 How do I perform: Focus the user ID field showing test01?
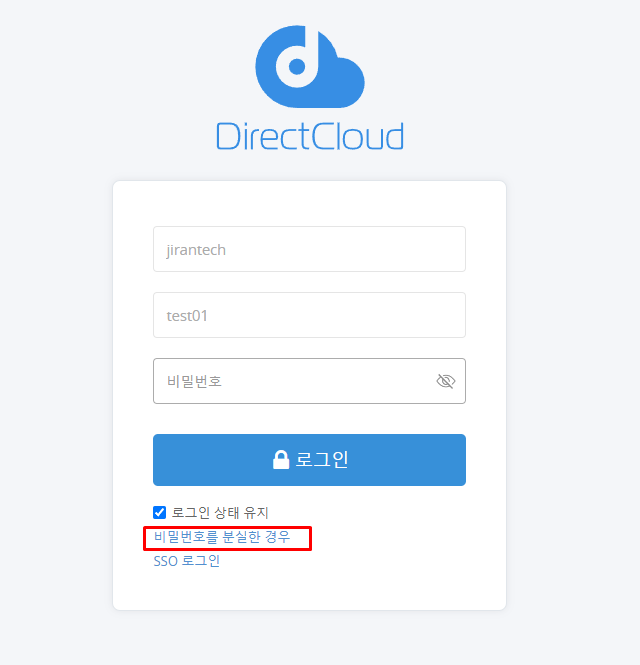click(x=310, y=315)
